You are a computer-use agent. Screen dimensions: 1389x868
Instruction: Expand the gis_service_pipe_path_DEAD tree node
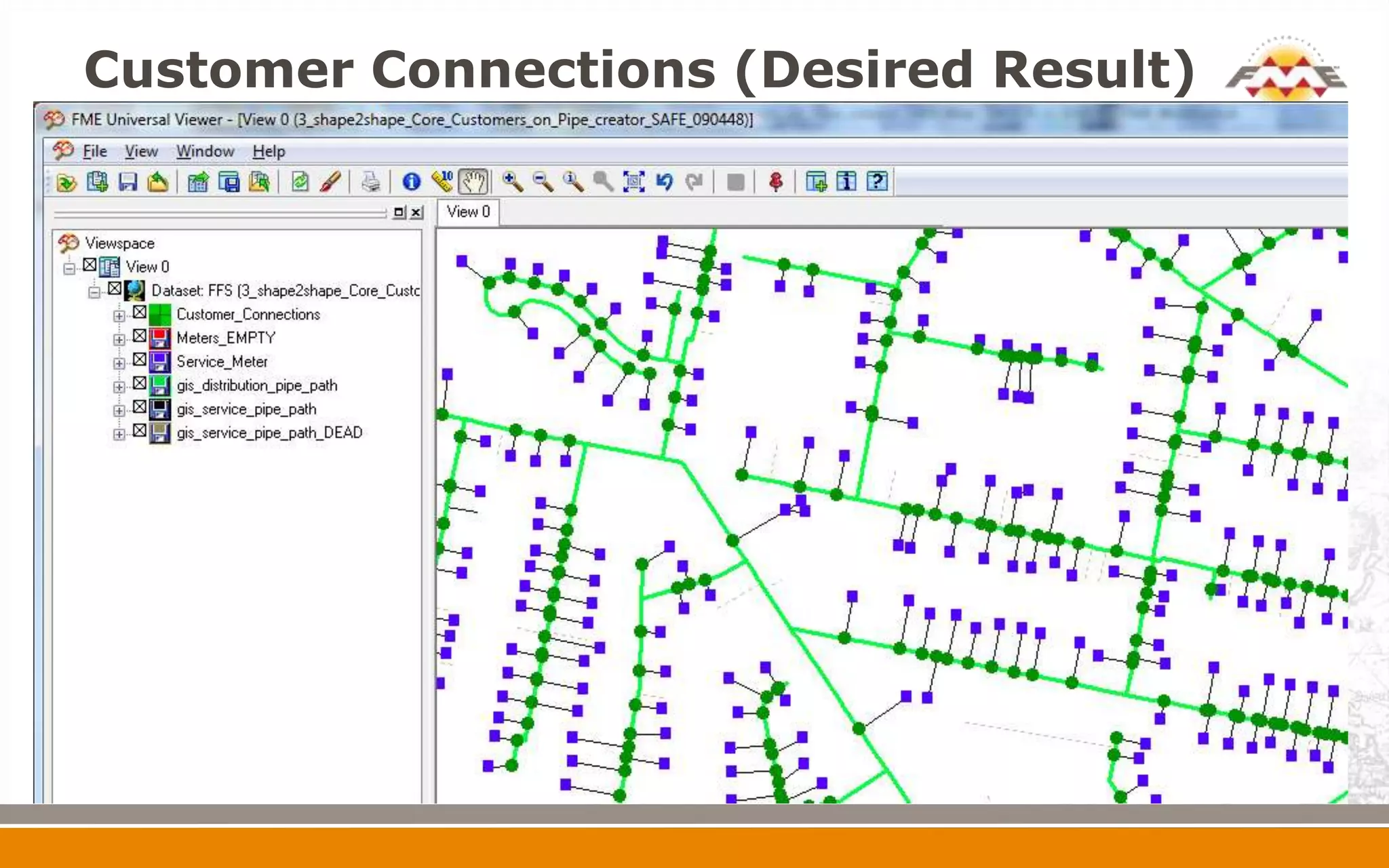[x=119, y=435]
